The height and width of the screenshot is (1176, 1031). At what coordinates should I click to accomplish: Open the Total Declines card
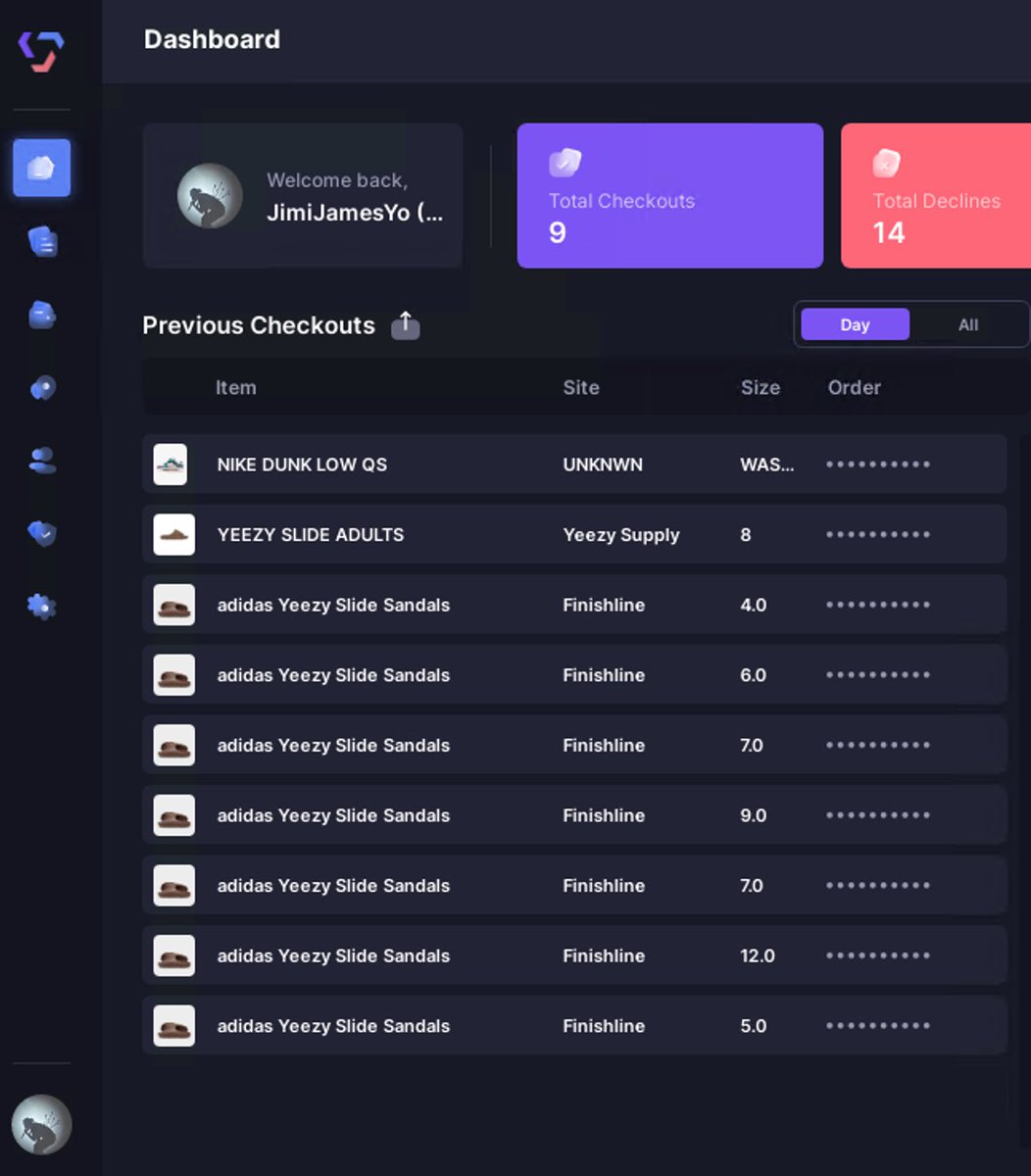pyautogui.click(x=936, y=196)
